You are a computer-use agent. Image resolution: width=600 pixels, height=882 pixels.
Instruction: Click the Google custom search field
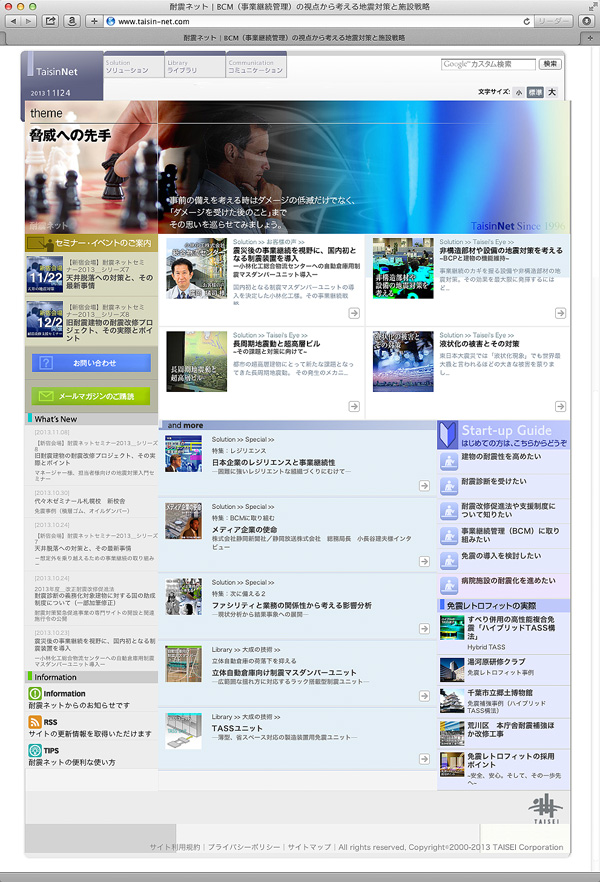[488, 64]
